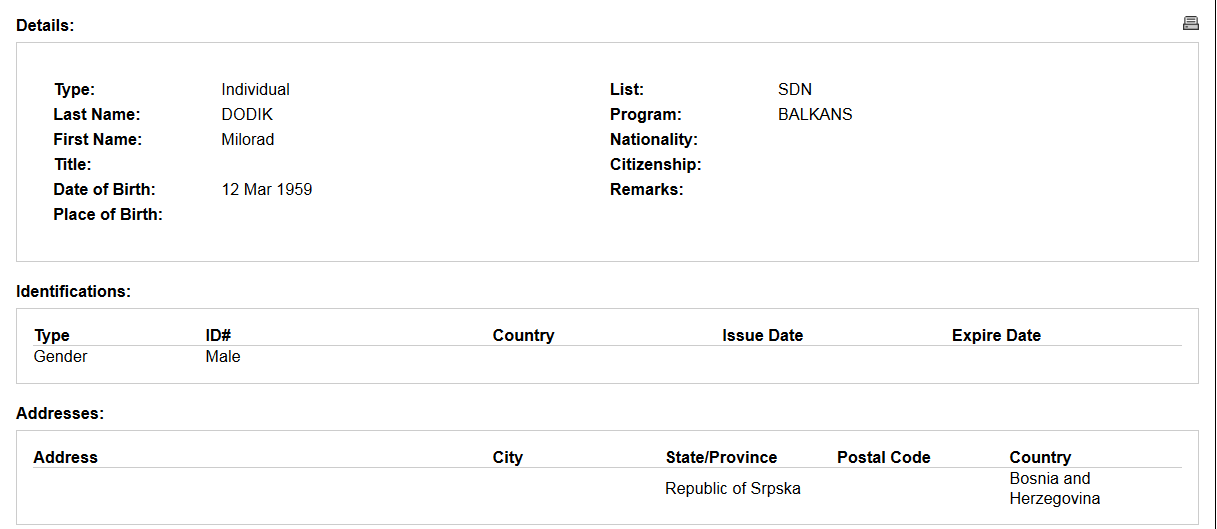Click the Republic of Srpska cell
The image size is (1217, 529).
732,489
